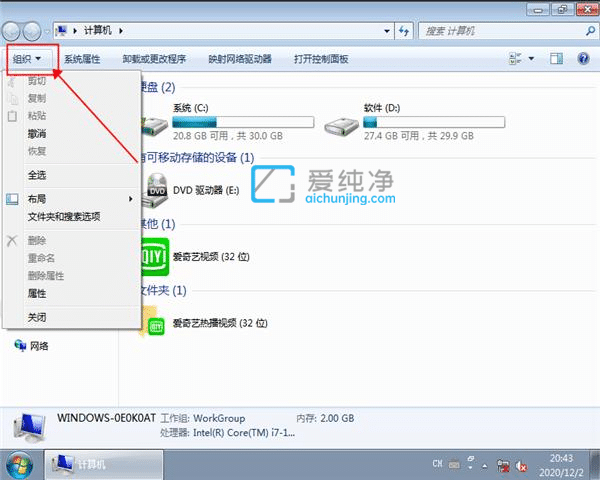Click the 粘贴 menu entry
The width and height of the screenshot is (600, 480).
tap(37, 116)
